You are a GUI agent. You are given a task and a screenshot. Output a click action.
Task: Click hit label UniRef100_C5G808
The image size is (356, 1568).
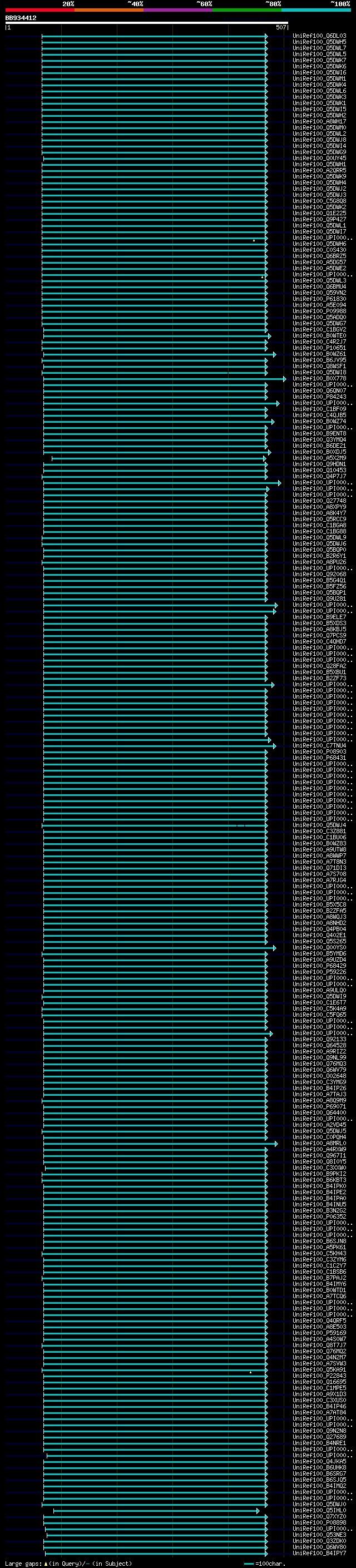pos(319,201)
